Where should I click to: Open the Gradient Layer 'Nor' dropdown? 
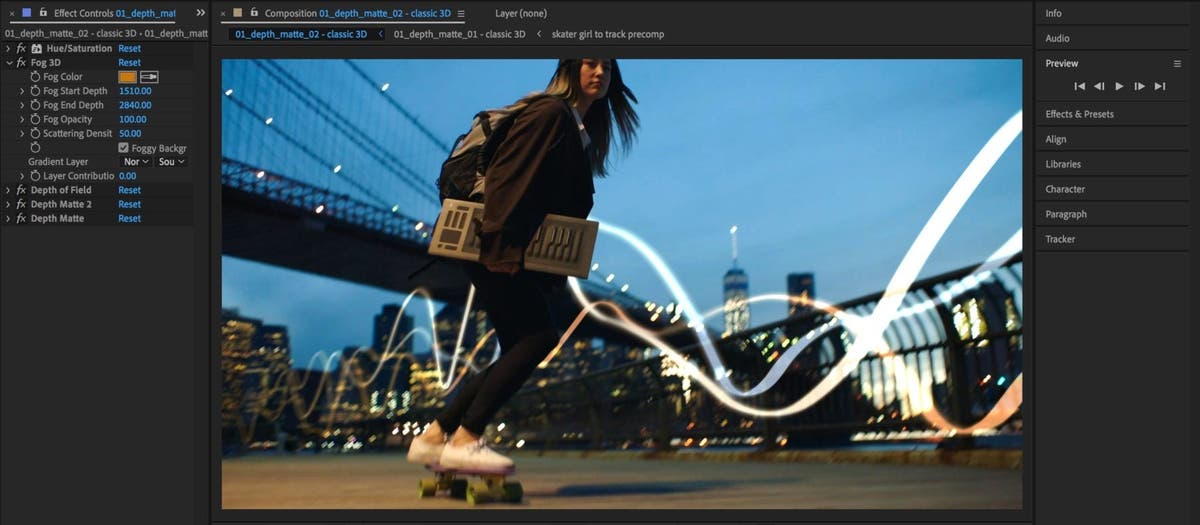(135, 162)
